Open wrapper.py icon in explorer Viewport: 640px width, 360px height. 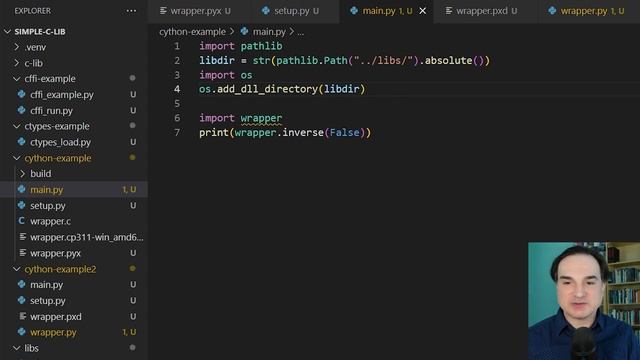tap(22, 332)
